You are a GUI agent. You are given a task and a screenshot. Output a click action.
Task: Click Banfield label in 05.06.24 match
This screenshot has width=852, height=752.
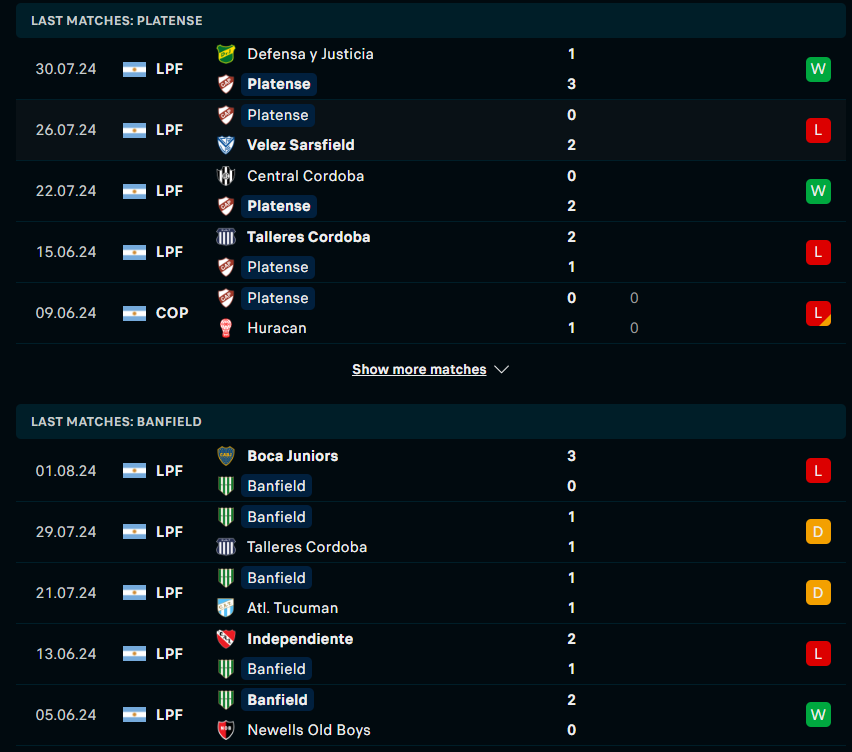tap(277, 700)
